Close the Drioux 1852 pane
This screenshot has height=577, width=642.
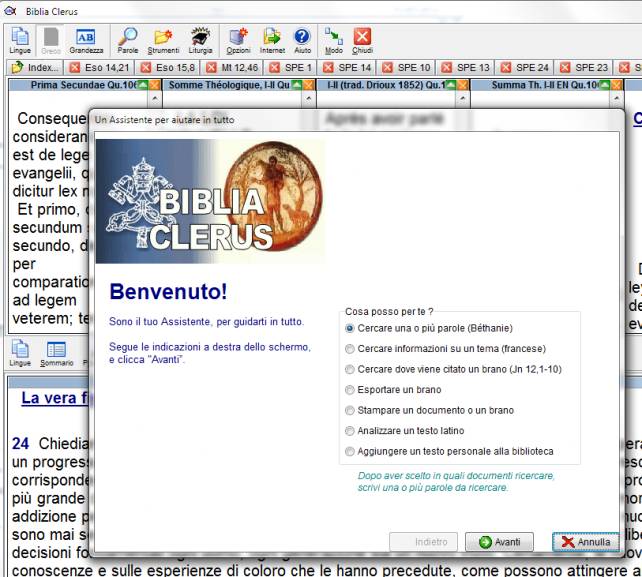coord(463,85)
